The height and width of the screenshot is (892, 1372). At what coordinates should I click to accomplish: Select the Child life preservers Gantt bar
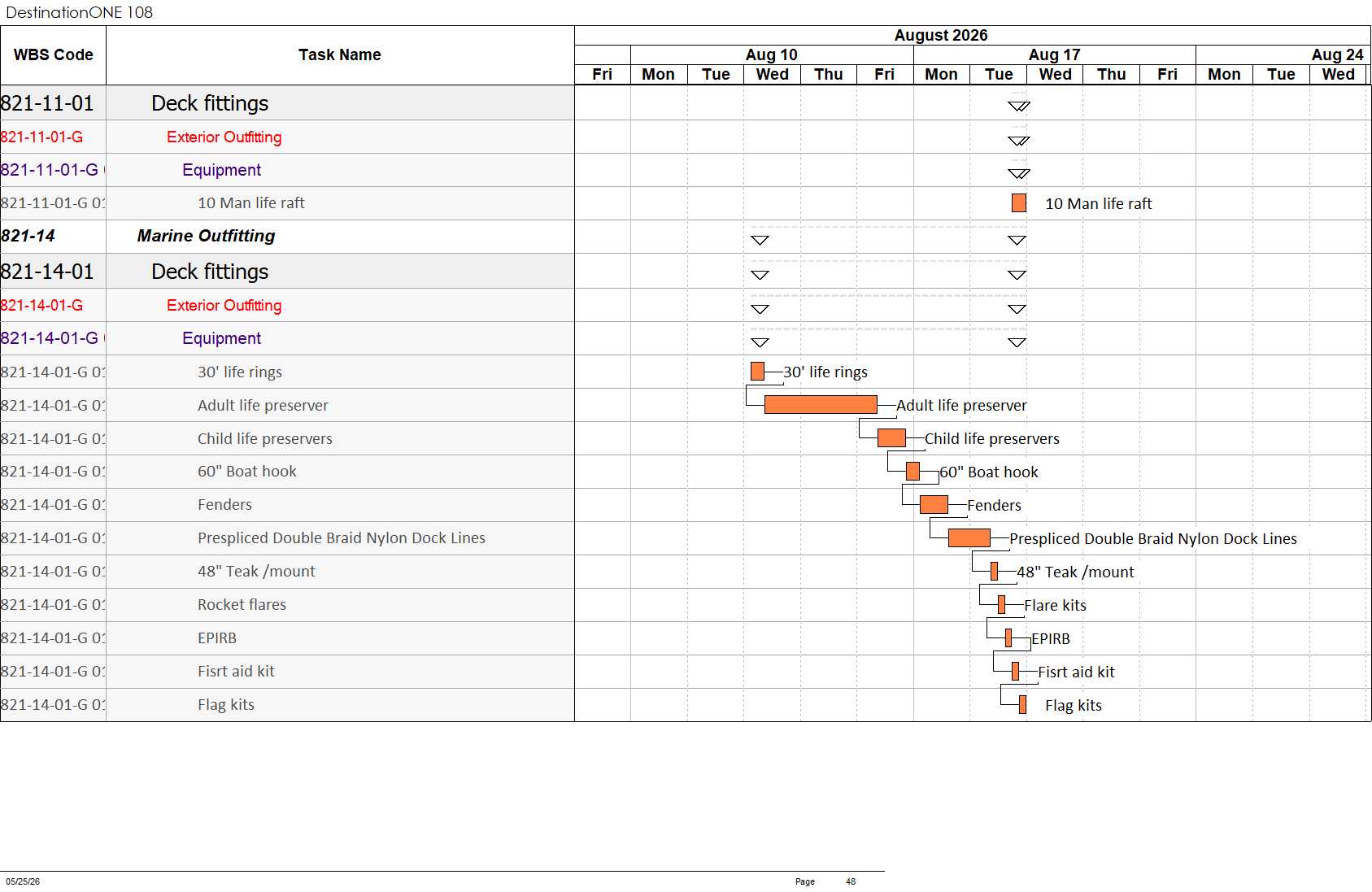(891, 438)
